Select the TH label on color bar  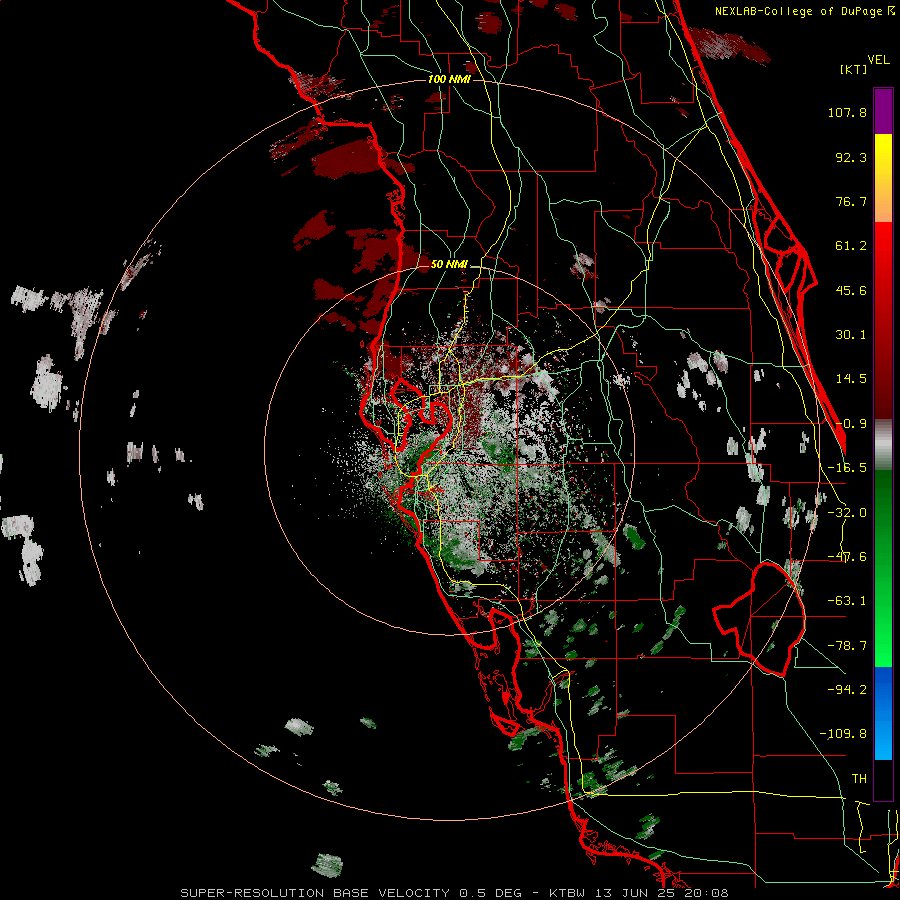(859, 778)
